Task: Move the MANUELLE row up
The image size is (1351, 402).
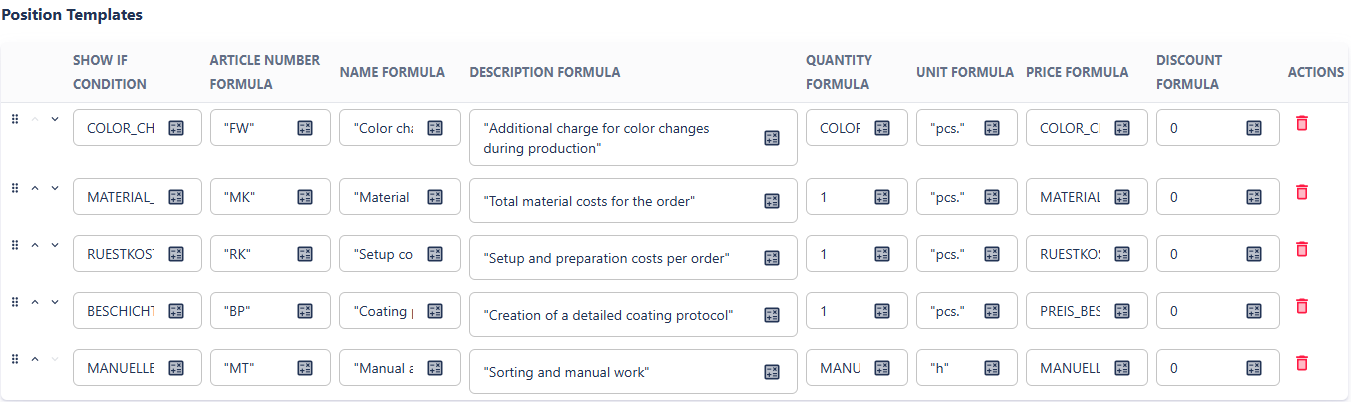Action: click(35, 359)
